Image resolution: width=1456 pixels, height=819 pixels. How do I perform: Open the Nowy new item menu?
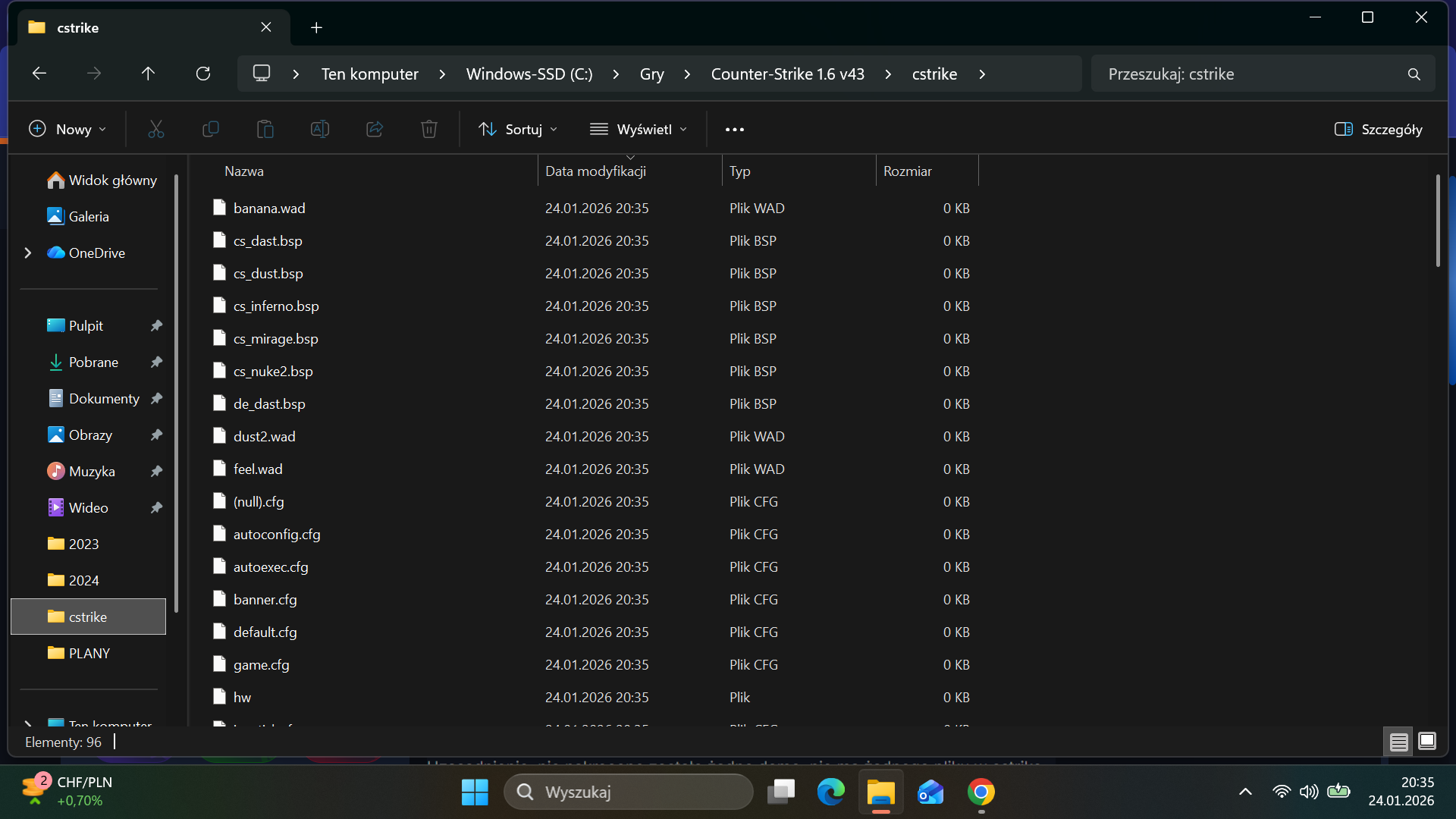67,130
